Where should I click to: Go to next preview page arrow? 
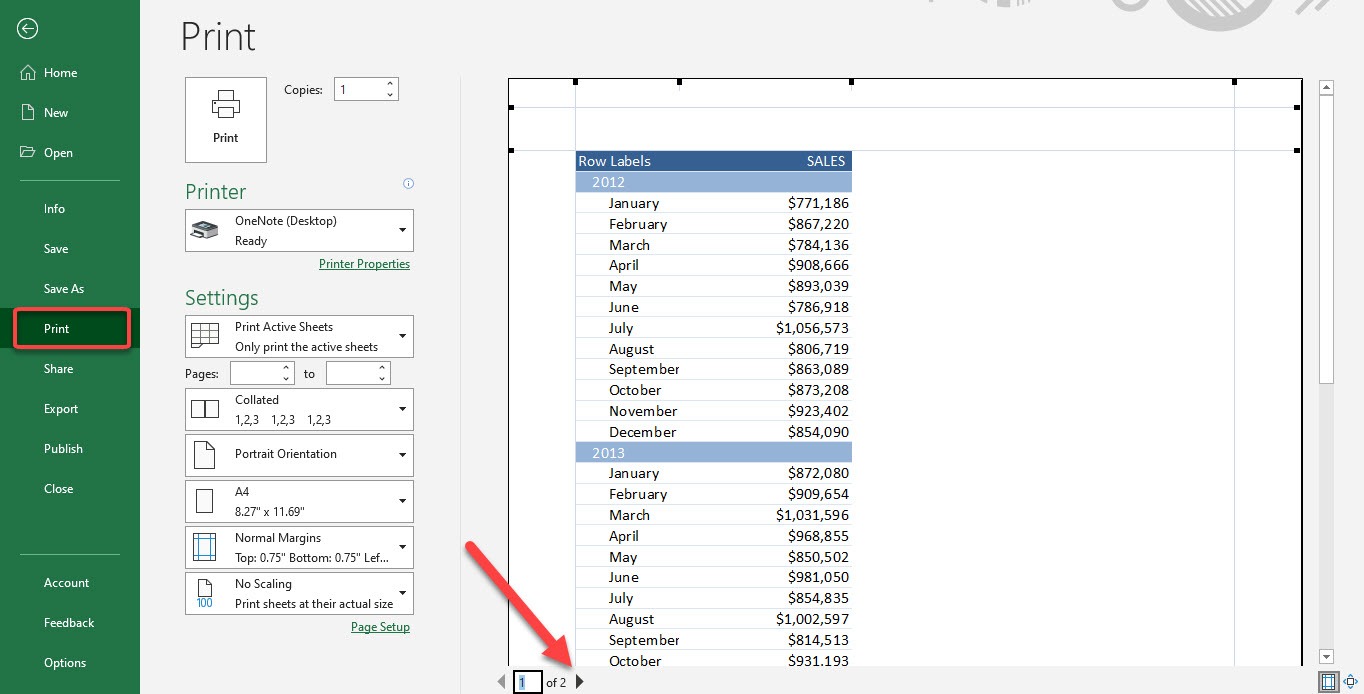point(580,682)
